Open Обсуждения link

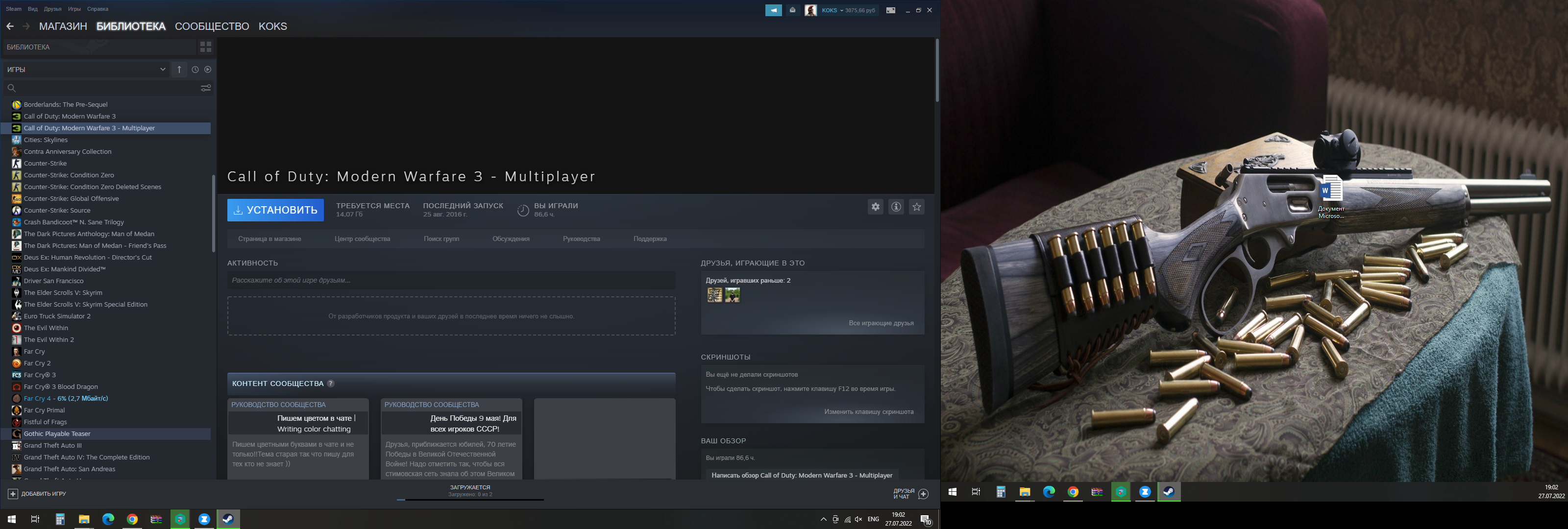coord(511,239)
